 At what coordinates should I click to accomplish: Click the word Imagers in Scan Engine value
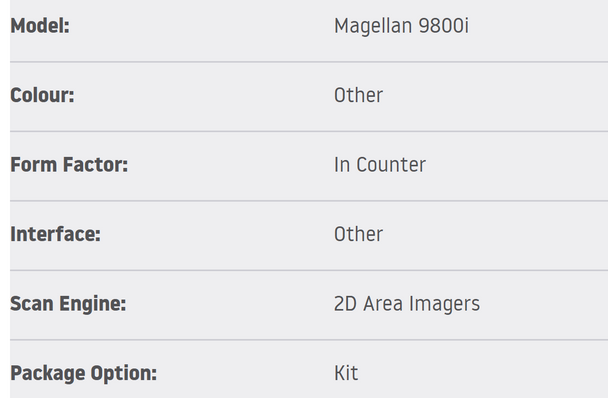pyautogui.click(x=444, y=305)
